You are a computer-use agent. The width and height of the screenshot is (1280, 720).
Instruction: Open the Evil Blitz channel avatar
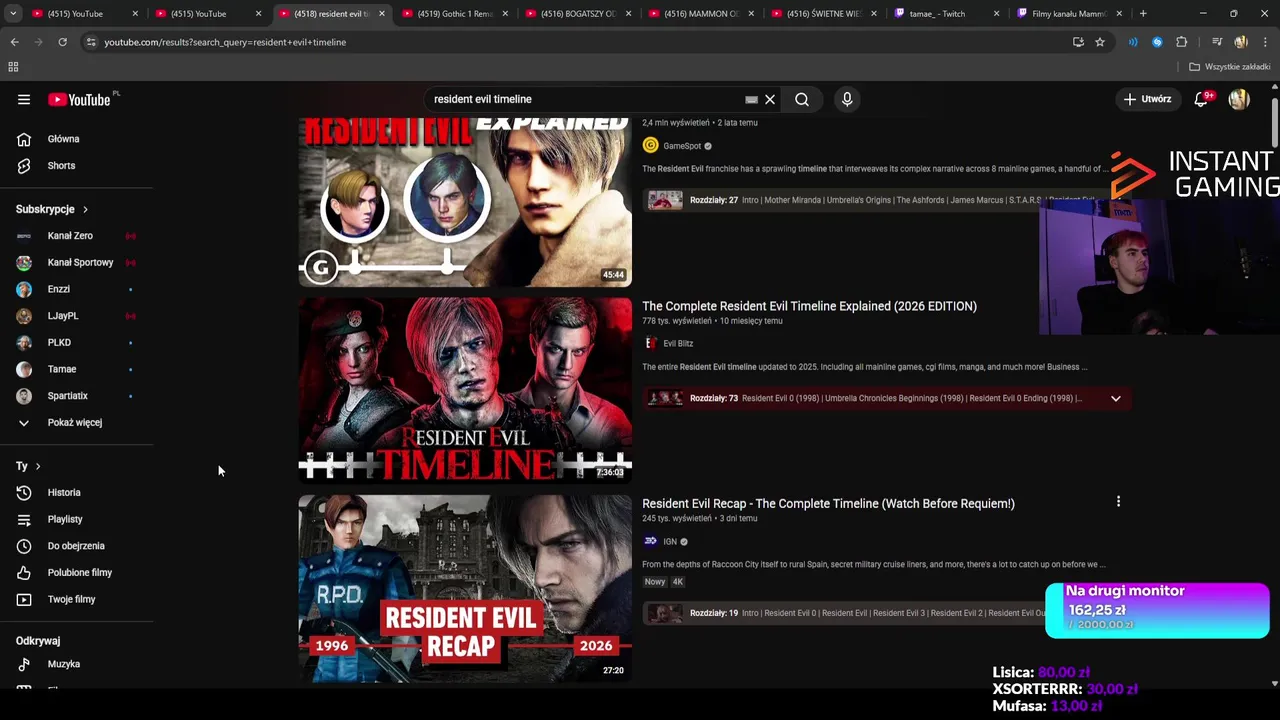(650, 343)
